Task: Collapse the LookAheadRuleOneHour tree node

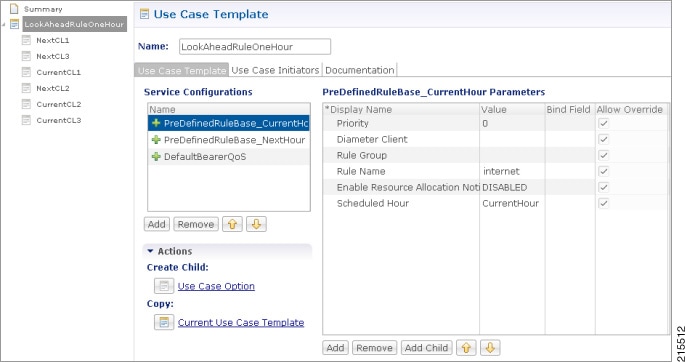Action: [4, 25]
